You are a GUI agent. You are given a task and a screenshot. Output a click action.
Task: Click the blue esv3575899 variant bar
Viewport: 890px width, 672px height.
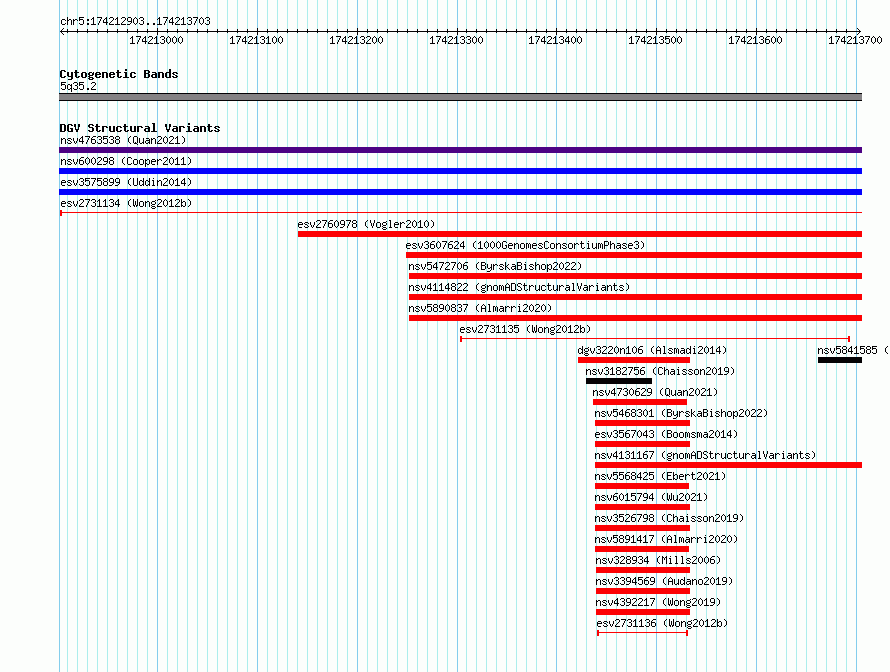click(460, 192)
